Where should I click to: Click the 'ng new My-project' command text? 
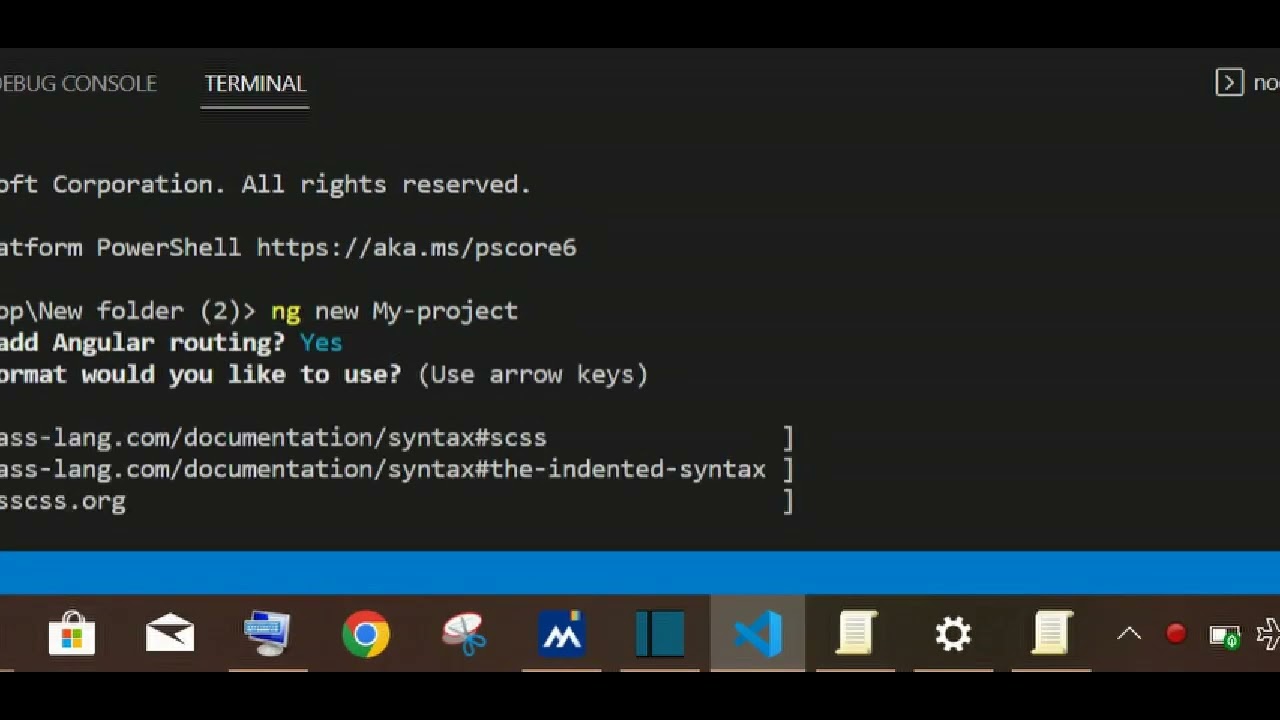pos(394,311)
